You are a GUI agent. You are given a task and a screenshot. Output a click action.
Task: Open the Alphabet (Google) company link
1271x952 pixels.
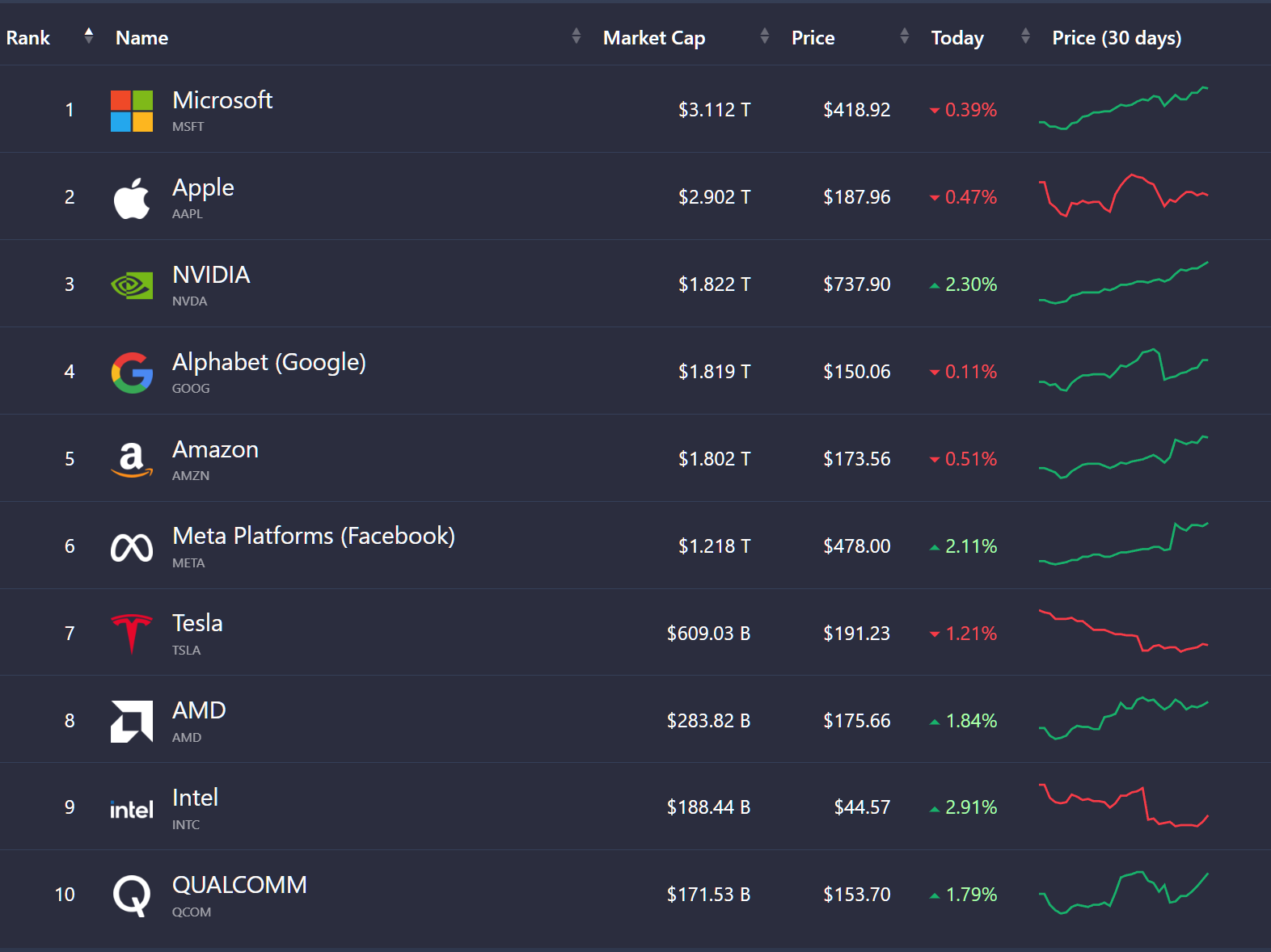click(x=268, y=362)
